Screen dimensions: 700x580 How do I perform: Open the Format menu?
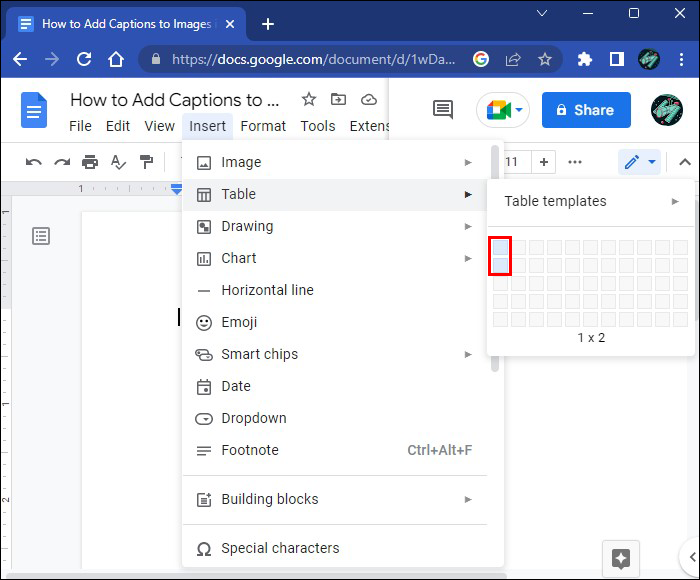click(263, 126)
